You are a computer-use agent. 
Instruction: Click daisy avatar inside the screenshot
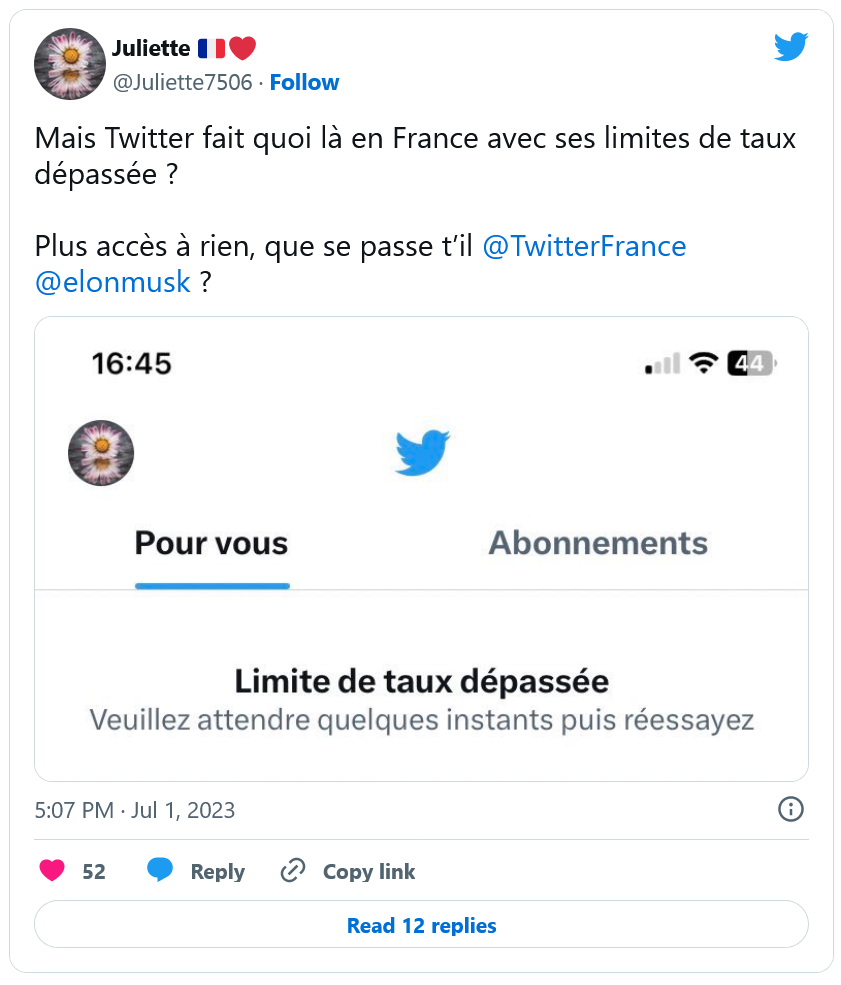(101, 453)
